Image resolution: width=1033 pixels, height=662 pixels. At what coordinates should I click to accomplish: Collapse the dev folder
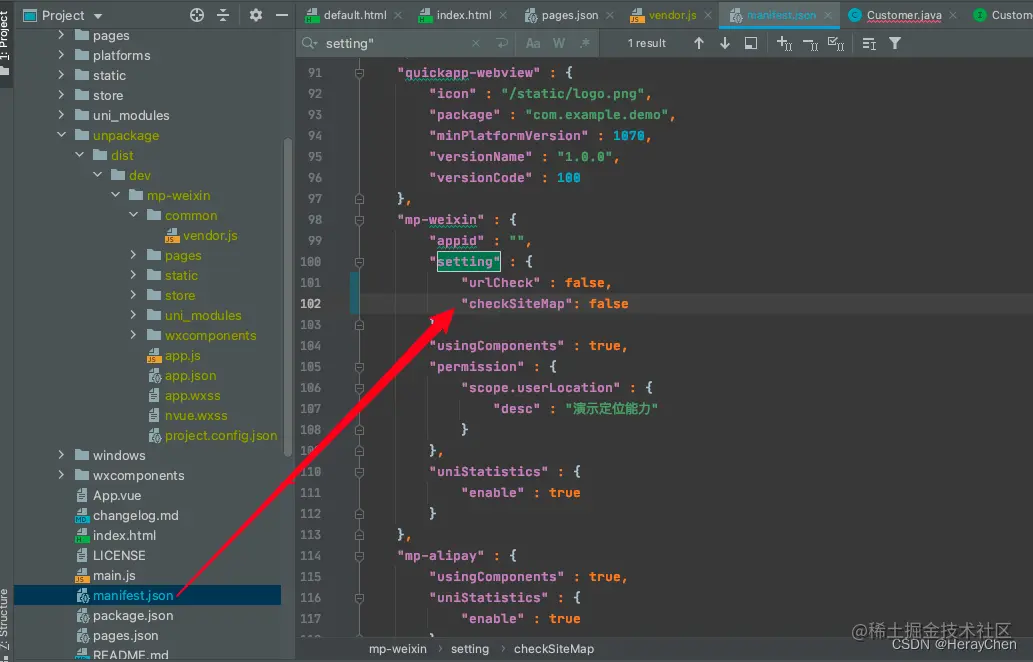(x=98, y=175)
